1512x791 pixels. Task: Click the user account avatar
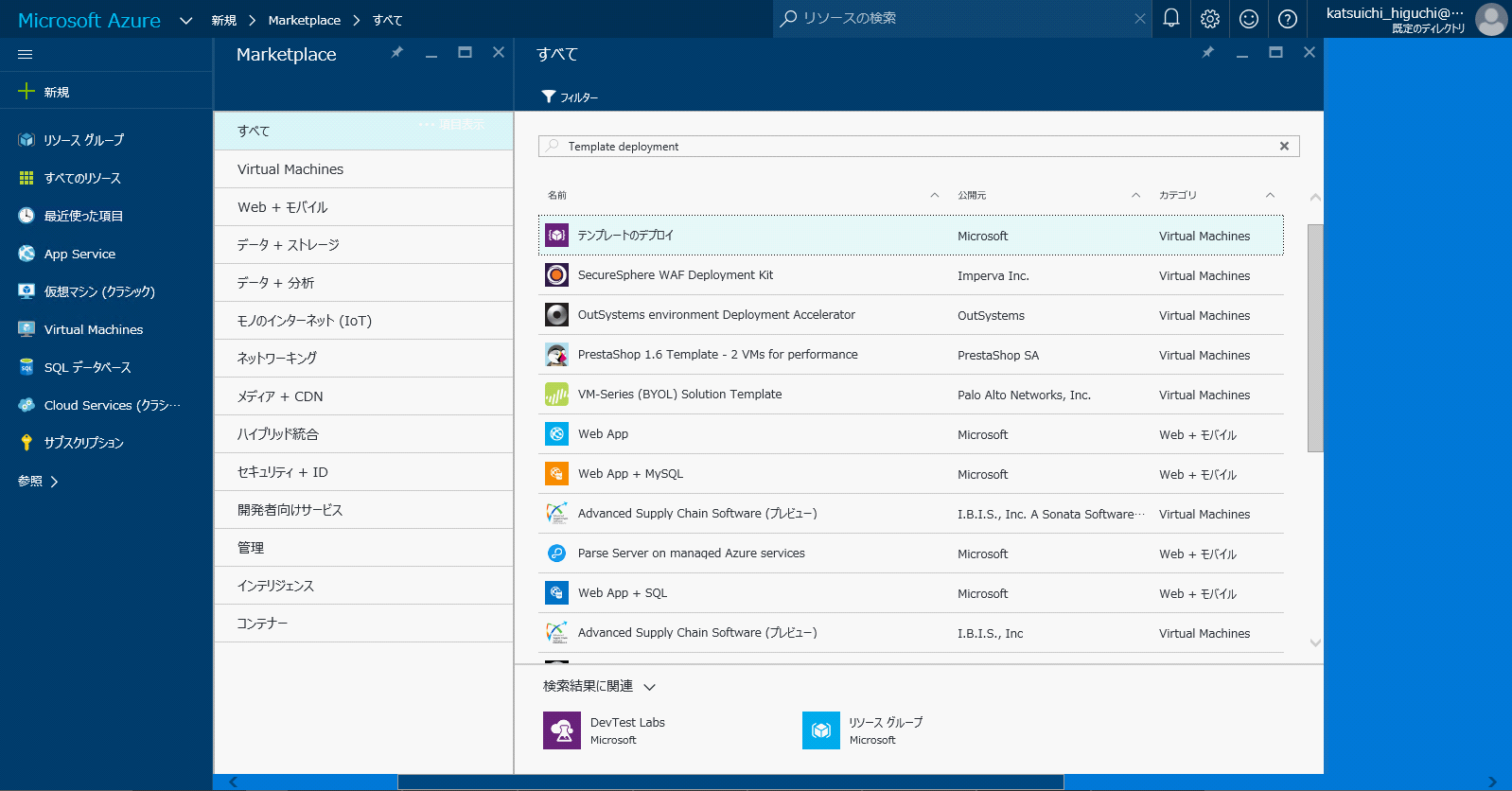(x=1491, y=19)
